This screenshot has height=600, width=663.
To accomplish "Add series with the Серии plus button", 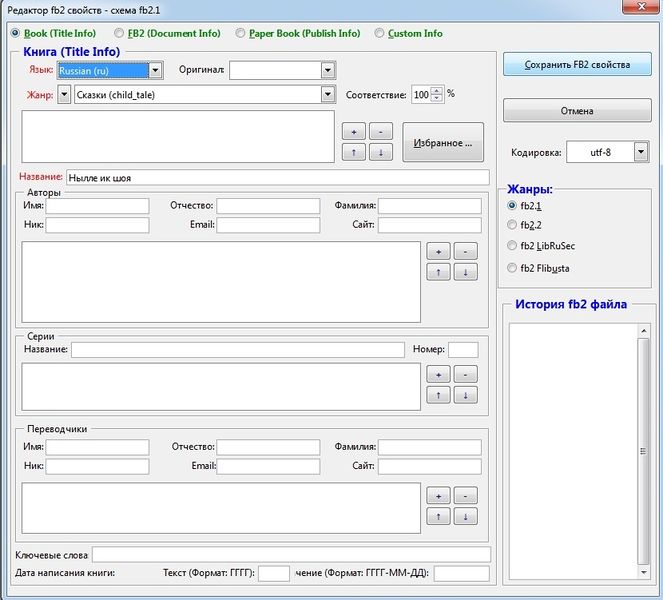I will pos(438,374).
